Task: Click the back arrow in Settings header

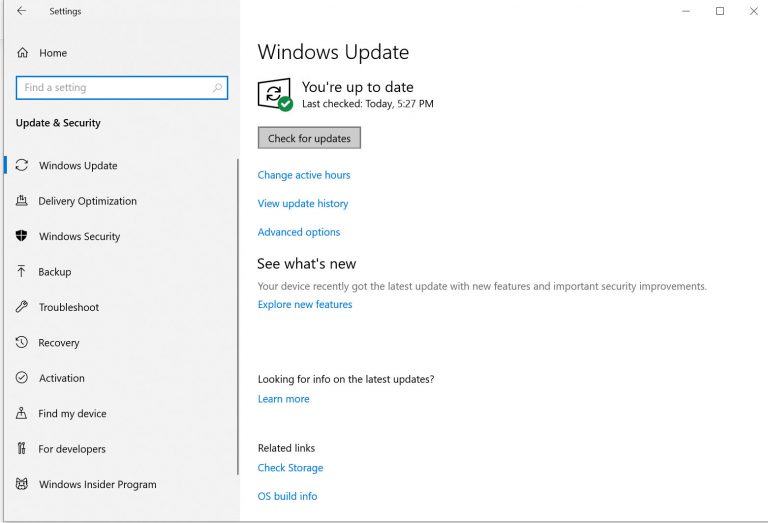Action: click(22, 11)
